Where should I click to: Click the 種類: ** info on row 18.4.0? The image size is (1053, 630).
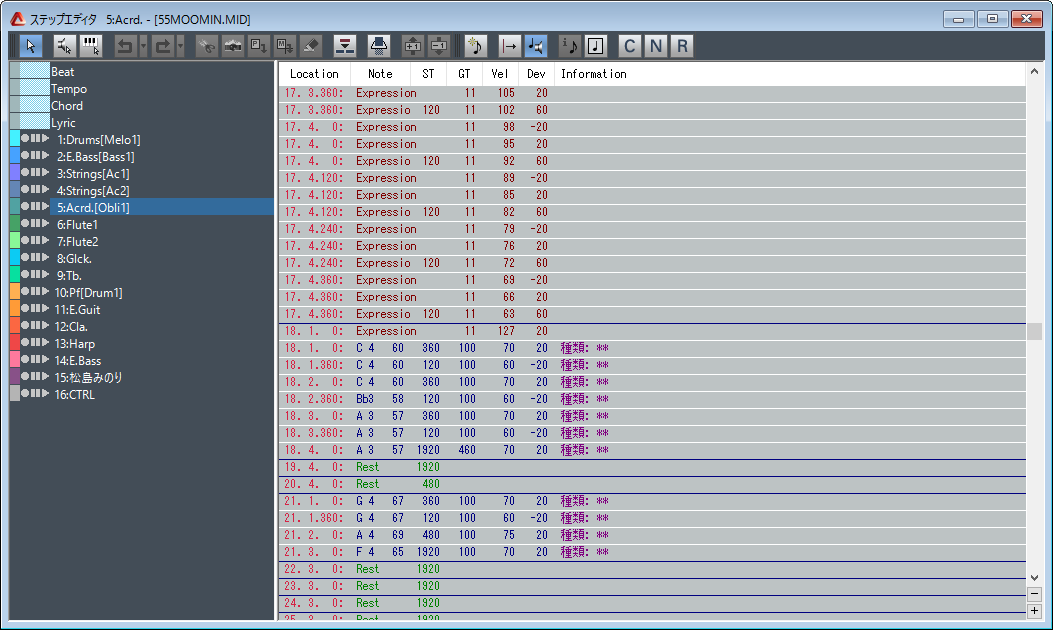click(x=584, y=450)
